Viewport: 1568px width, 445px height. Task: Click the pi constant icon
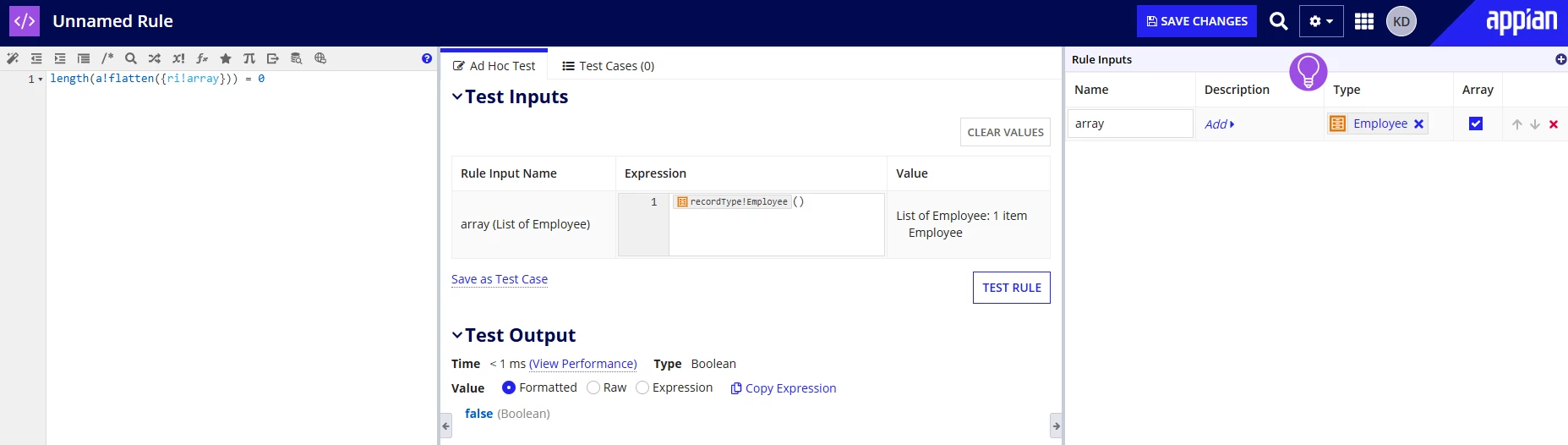click(249, 58)
